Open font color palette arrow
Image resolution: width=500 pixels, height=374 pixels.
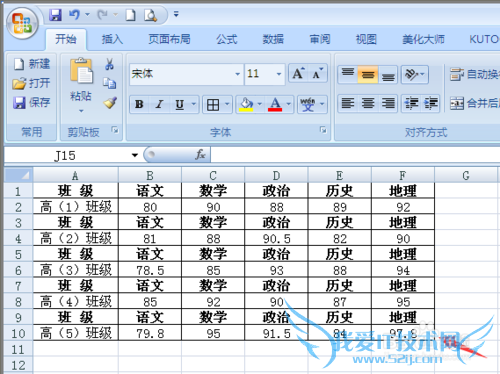click(289, 104)
